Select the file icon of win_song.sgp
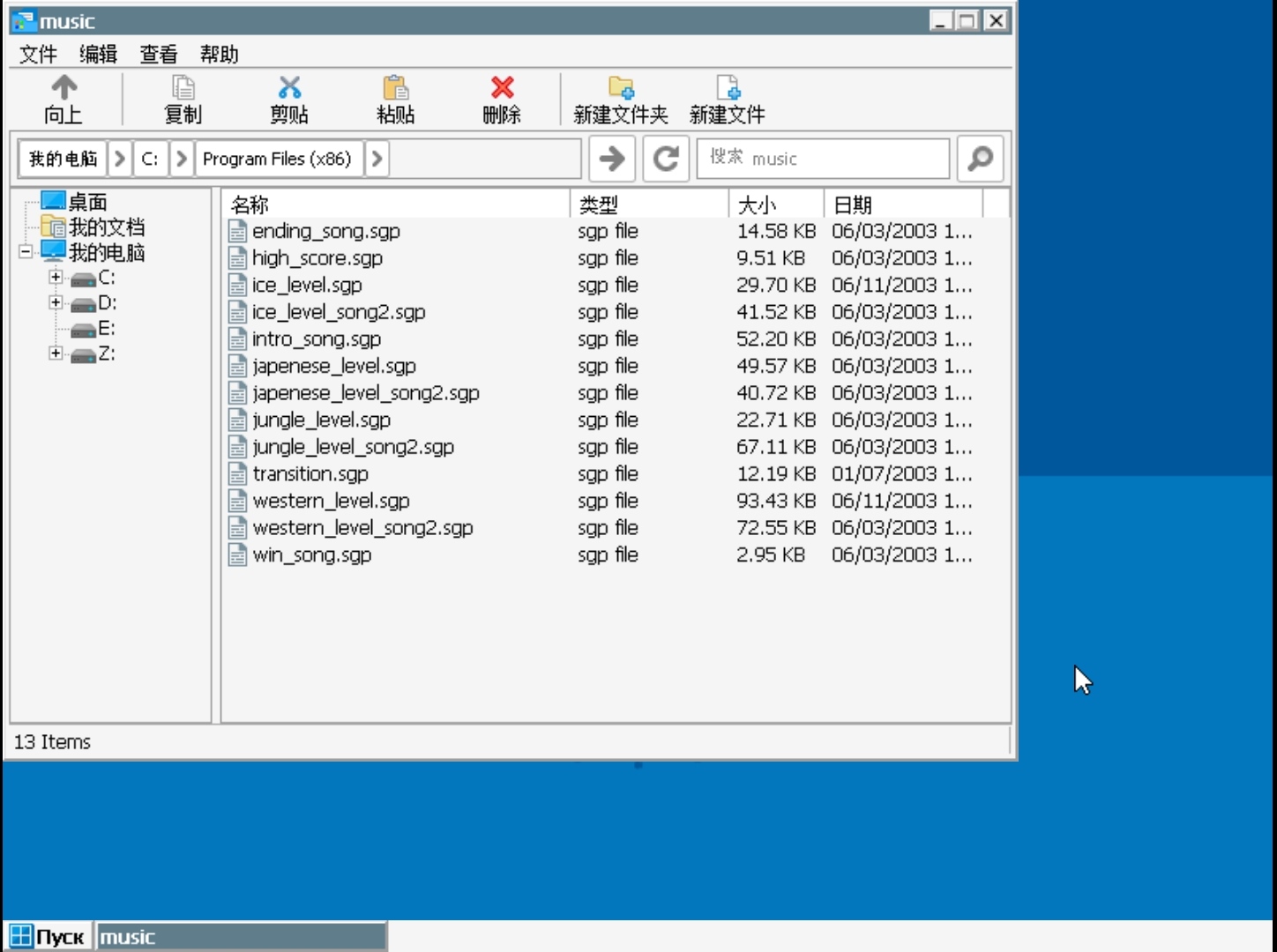 (x=237, y=555)
